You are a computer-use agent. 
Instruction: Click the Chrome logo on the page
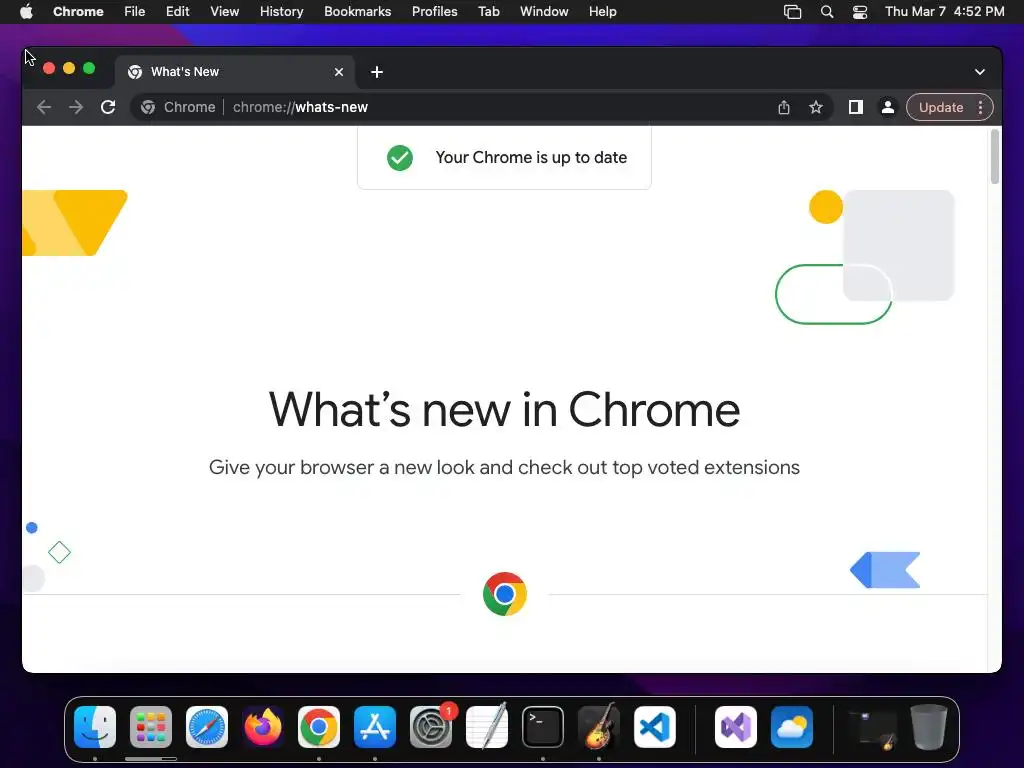(505, 594)
